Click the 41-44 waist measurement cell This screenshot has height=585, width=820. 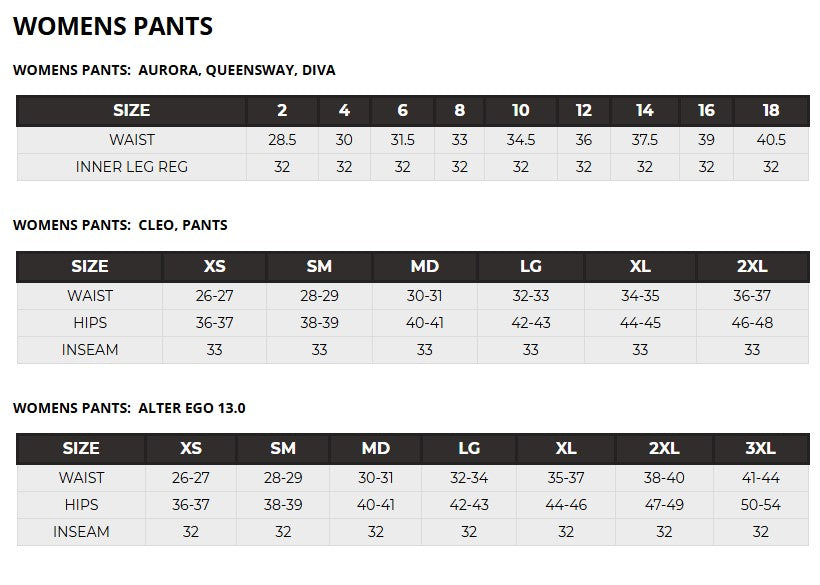pos(760,478)
